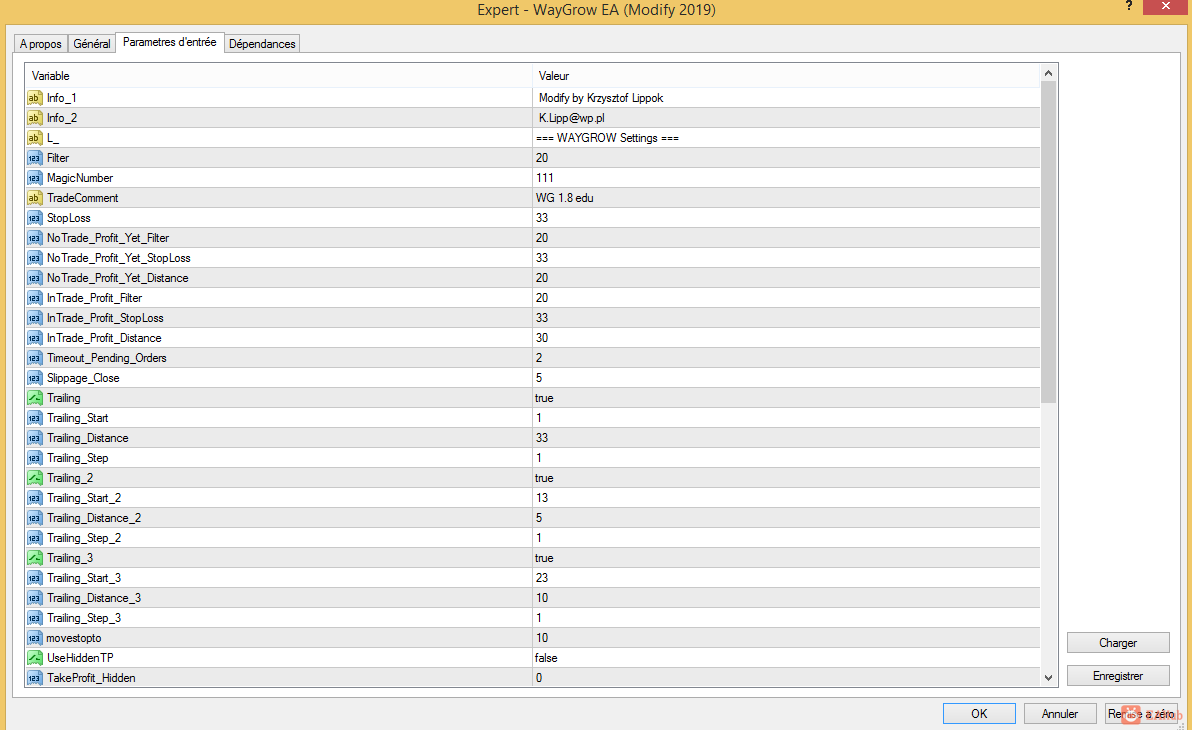Screen dimensions: 1192x730
Task: Click the Trailing_Start_2 value 13
Action: (542, 498)
